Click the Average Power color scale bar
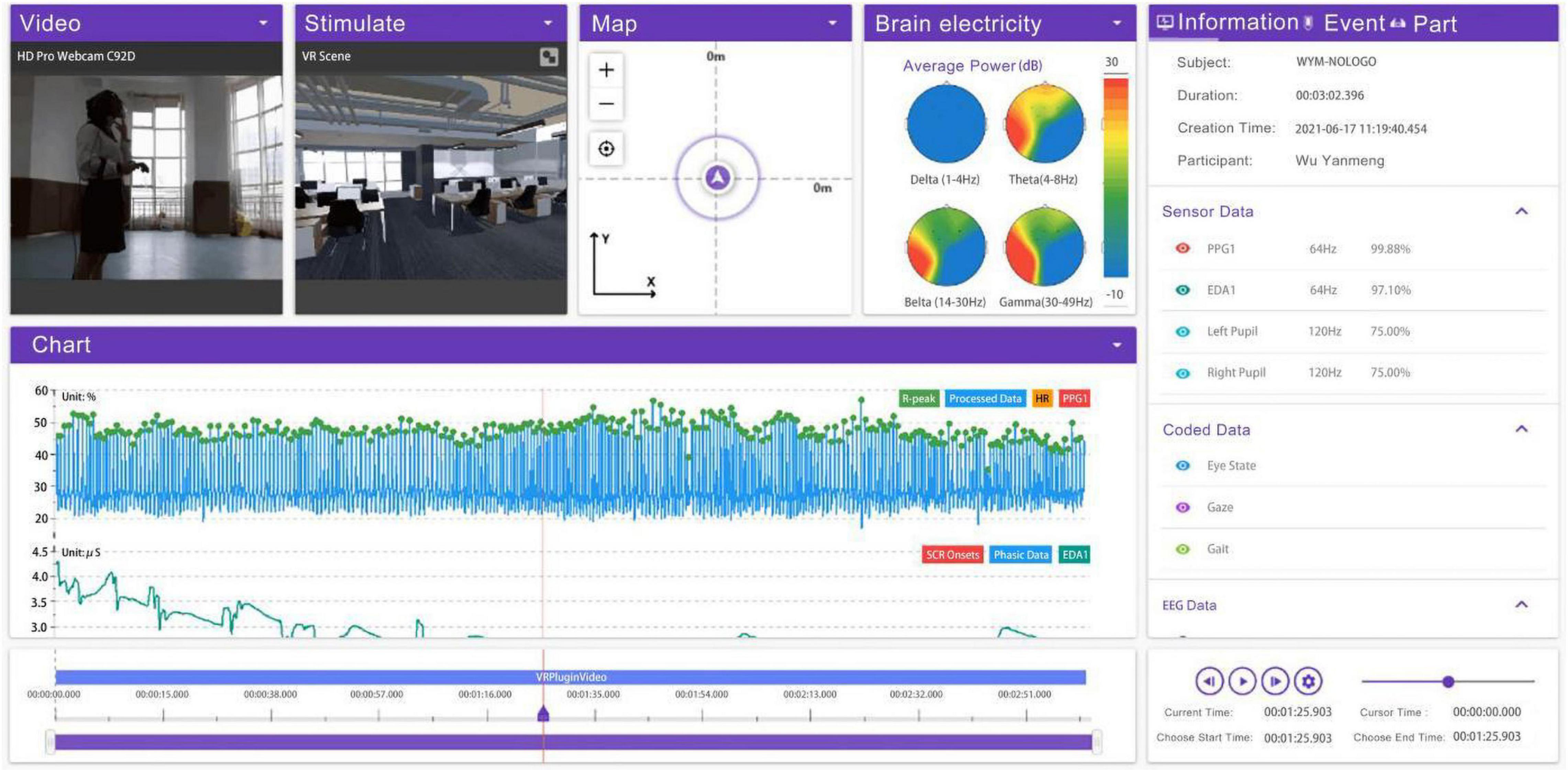The height and width of the screenshot is (772, 1568). tap(1115, 177)
